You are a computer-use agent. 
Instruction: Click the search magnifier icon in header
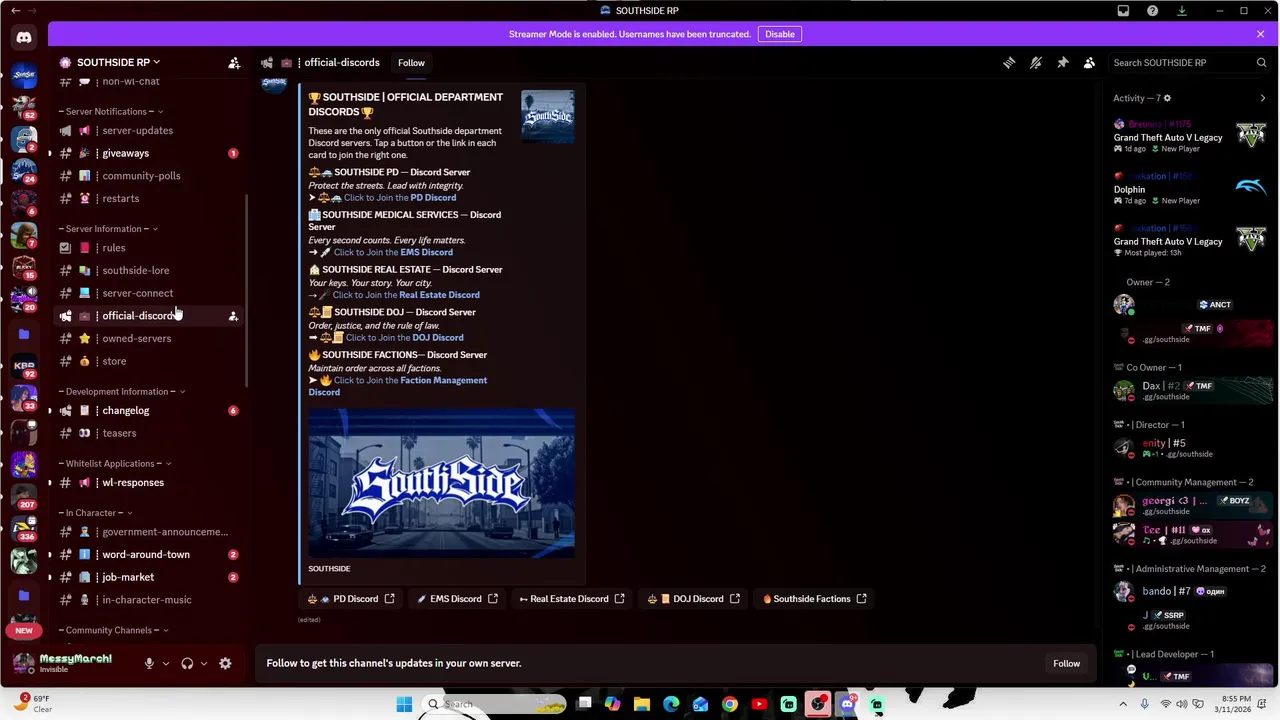1261,63
